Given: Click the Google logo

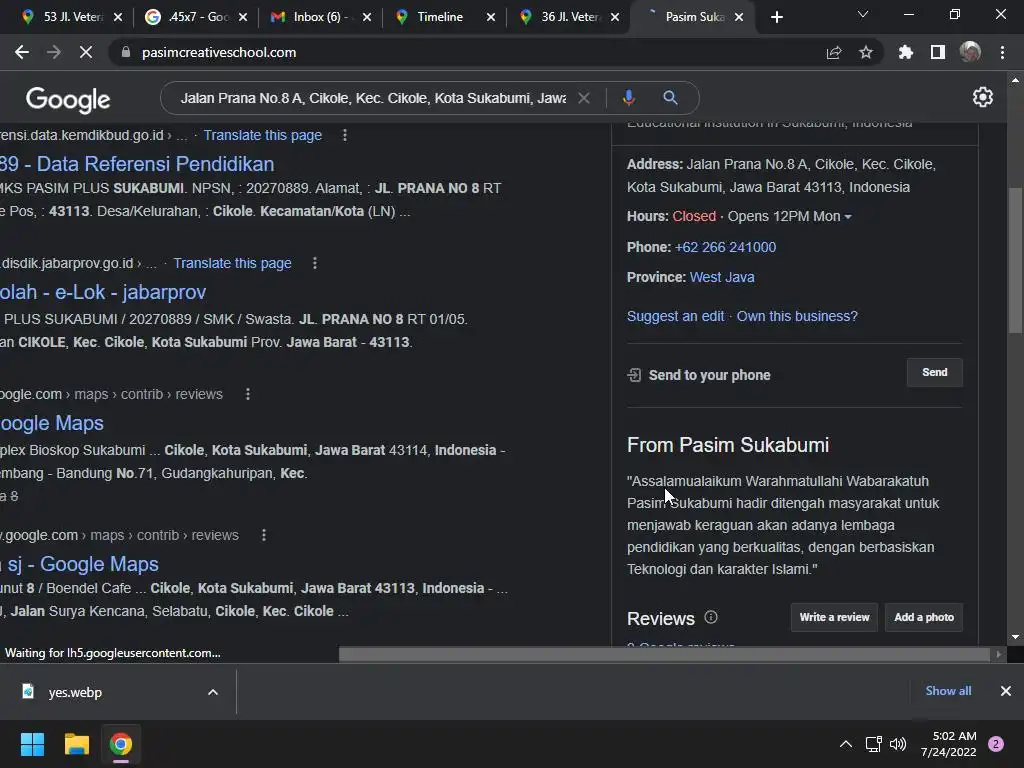Looking at the screenshot, I should click(x=68, y=99).
